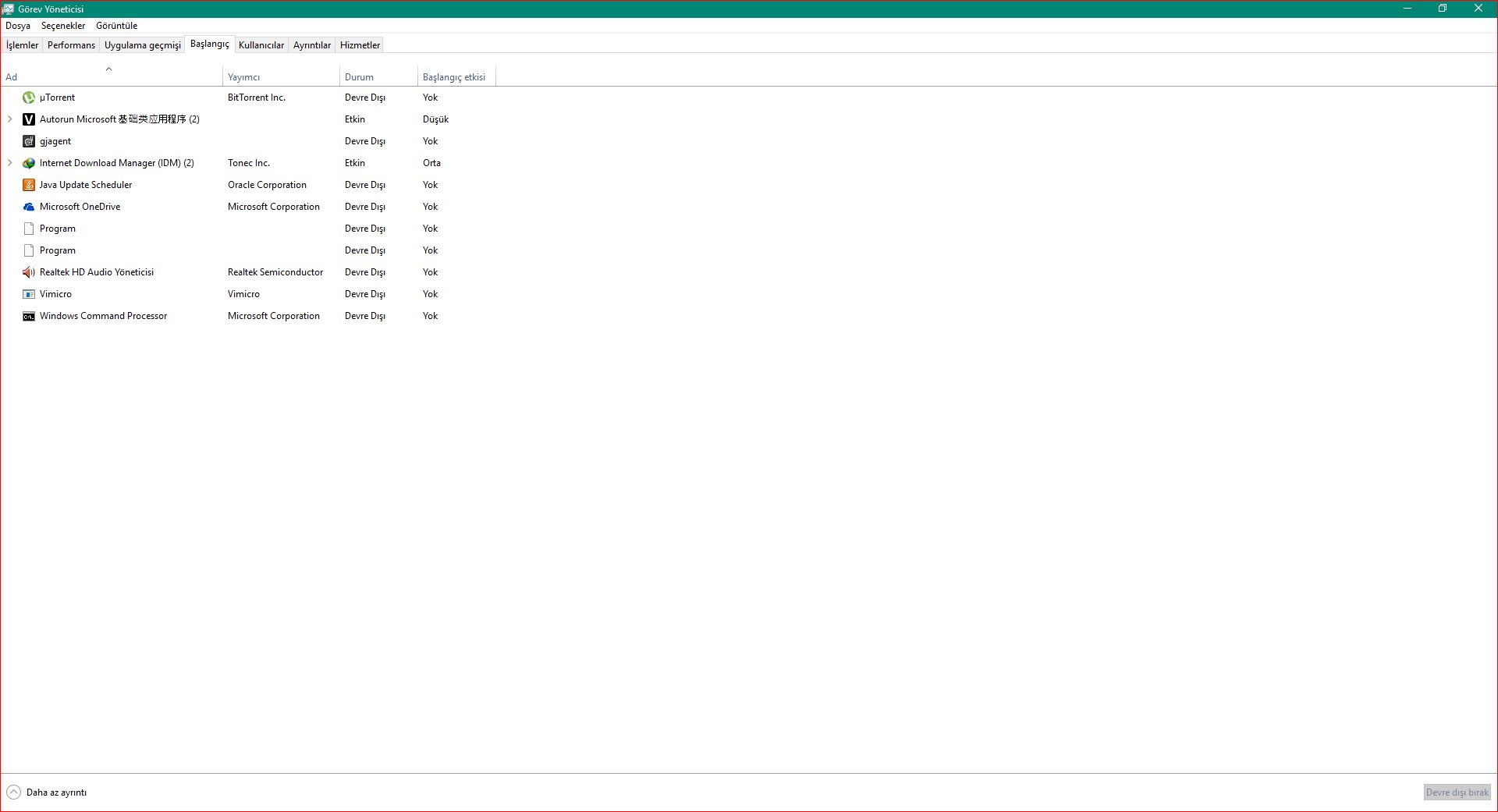
Task: Click the Microsoft OneDrive cloud icon
Action: pyautogui.click(x=29, y=207)
